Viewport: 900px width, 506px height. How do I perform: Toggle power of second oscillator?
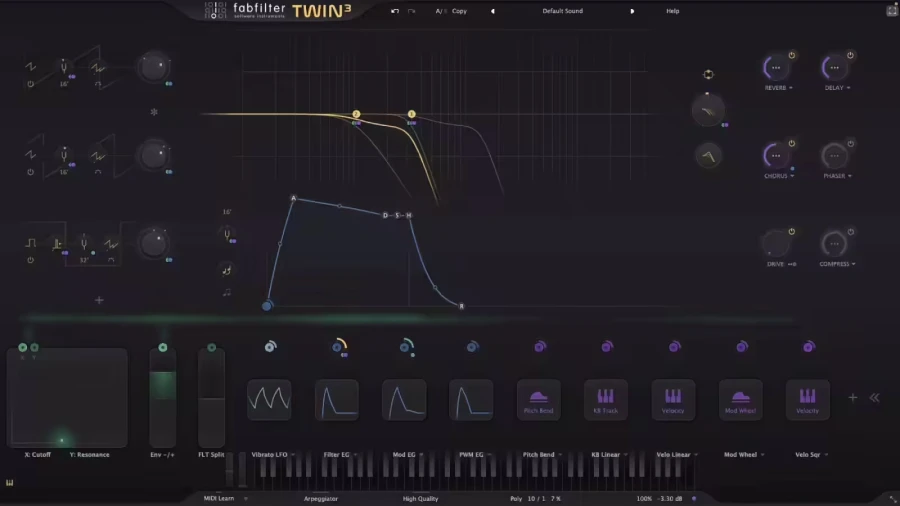30,172
